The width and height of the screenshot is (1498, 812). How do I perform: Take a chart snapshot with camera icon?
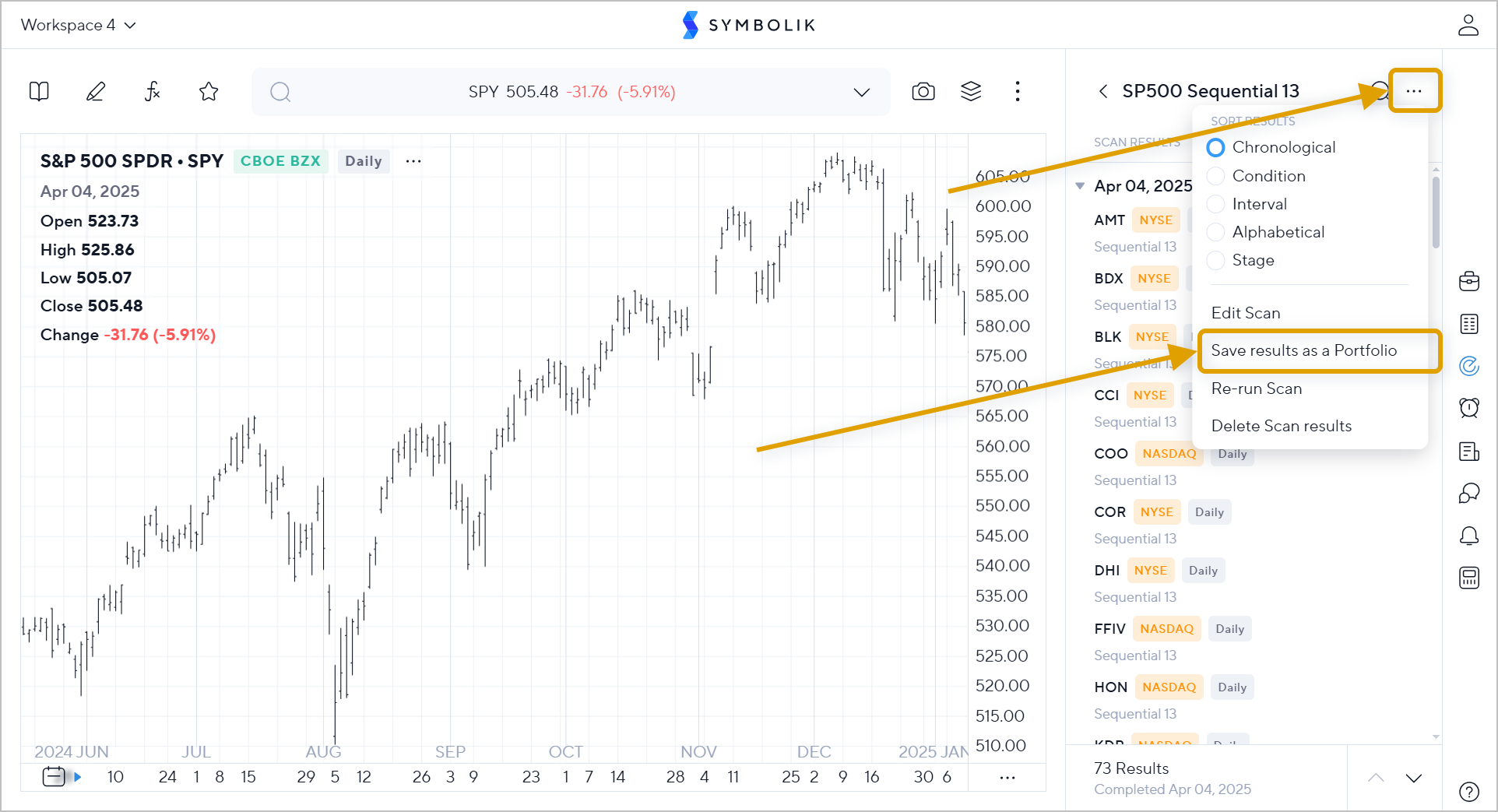(x=923, y=92)
